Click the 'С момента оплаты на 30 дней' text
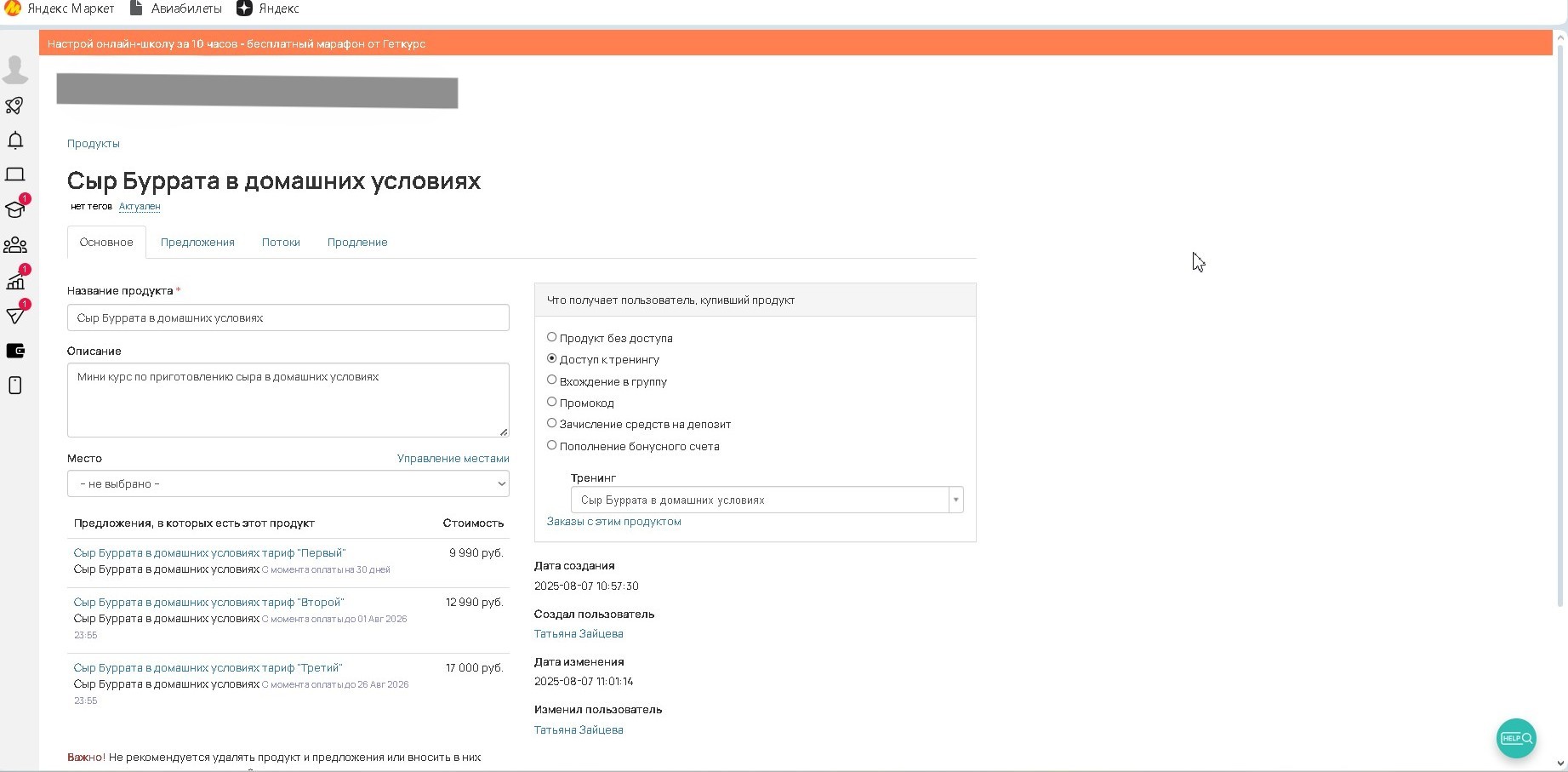 point(326,569)
